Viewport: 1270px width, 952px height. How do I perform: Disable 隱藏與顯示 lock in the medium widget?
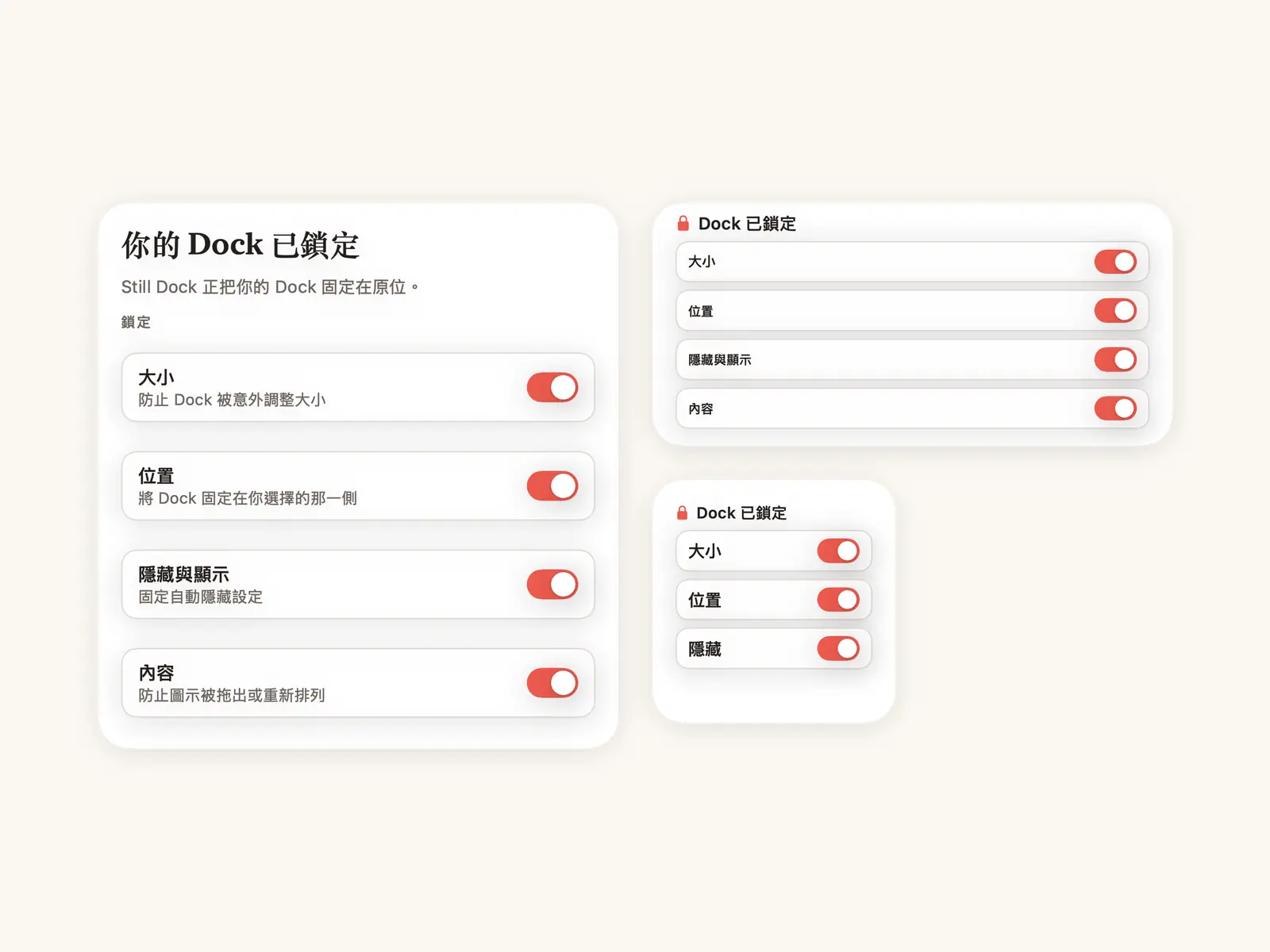(x=1115, y=360)
